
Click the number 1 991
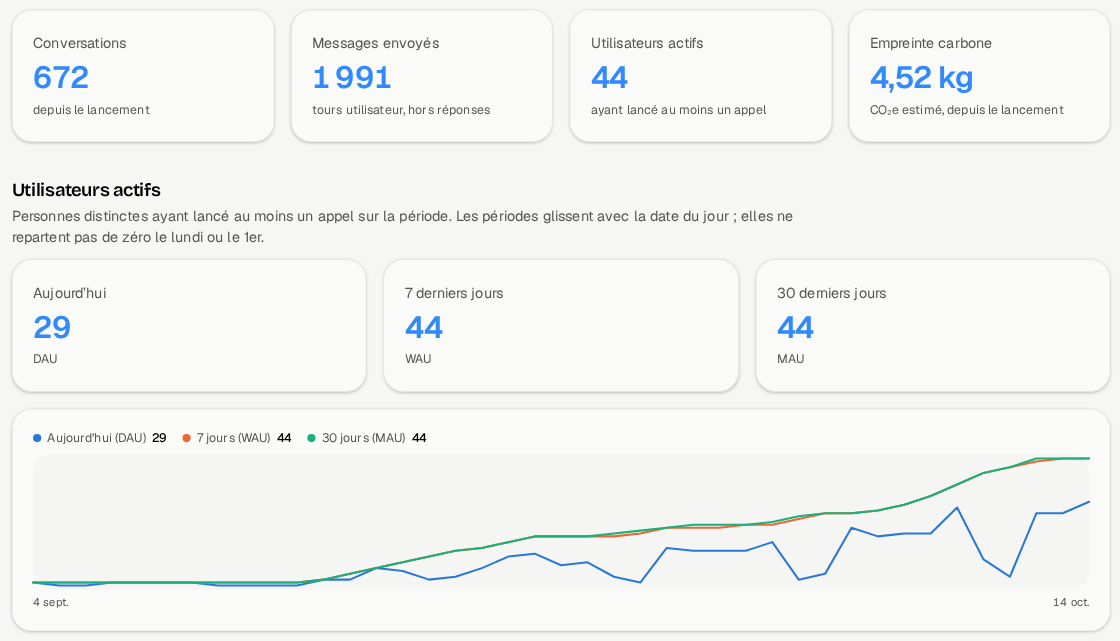coord(352,77)
